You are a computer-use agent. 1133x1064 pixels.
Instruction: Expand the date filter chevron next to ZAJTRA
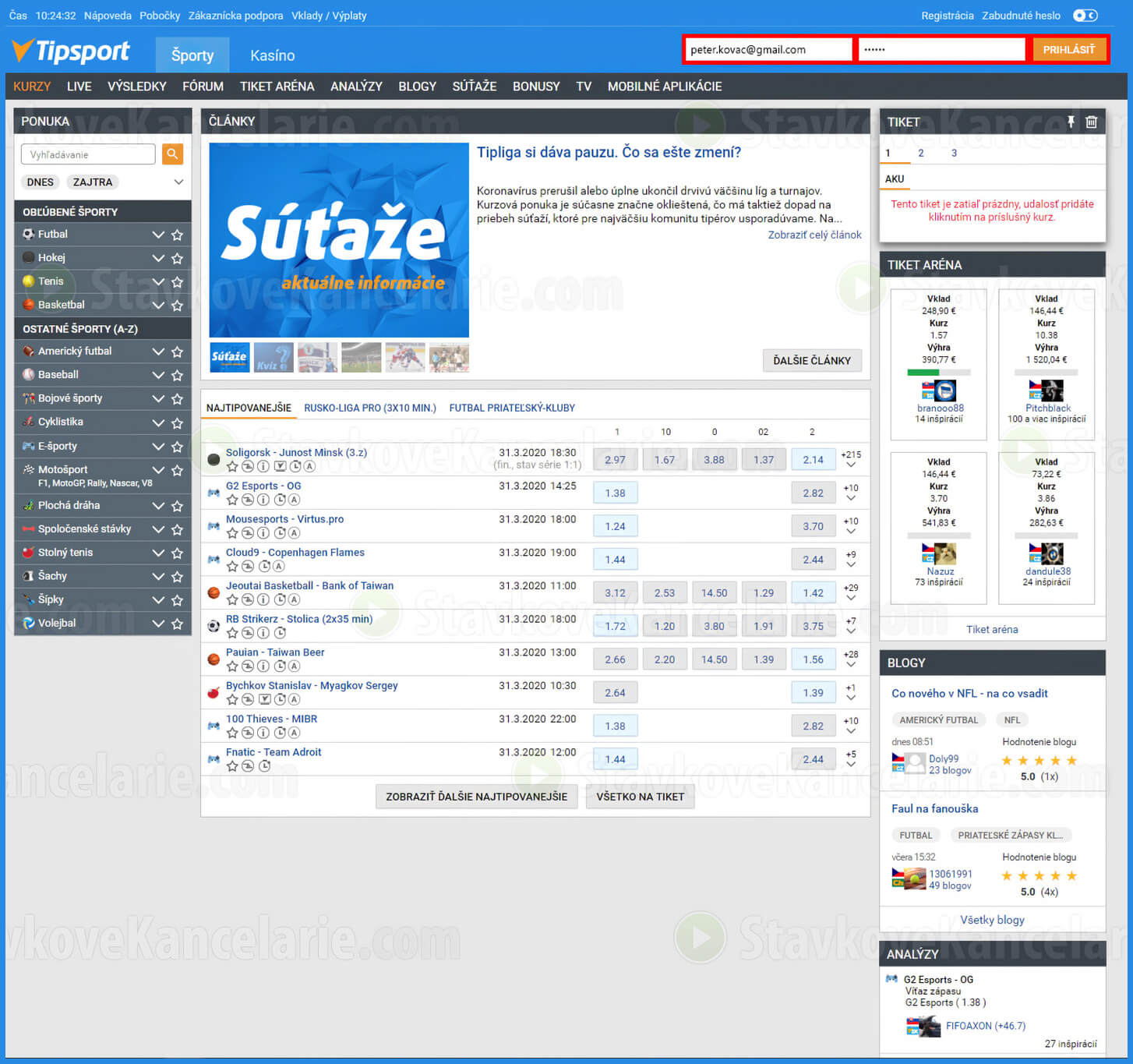point(178,182)
